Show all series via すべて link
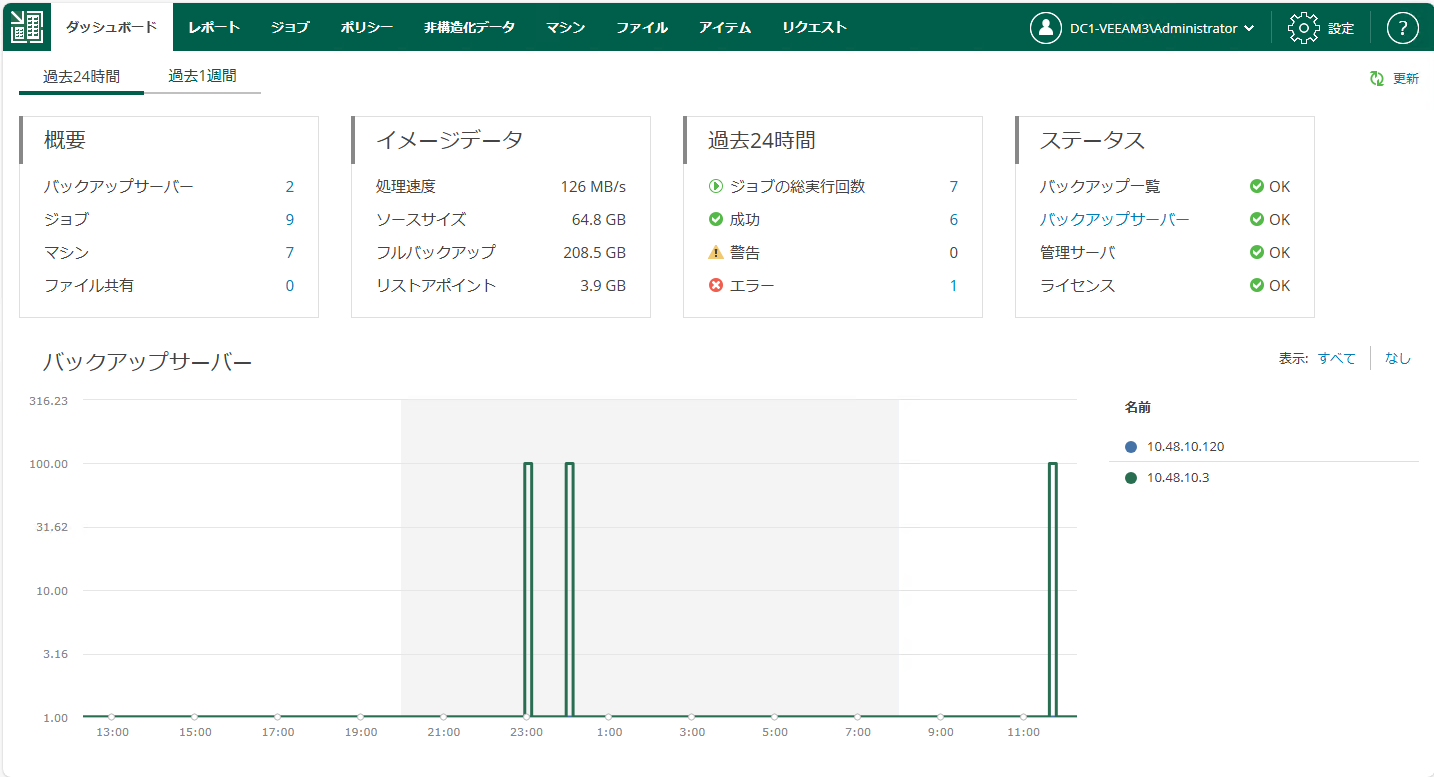Viewport: 1434px width, 777px height. (x=1337, y=358)
